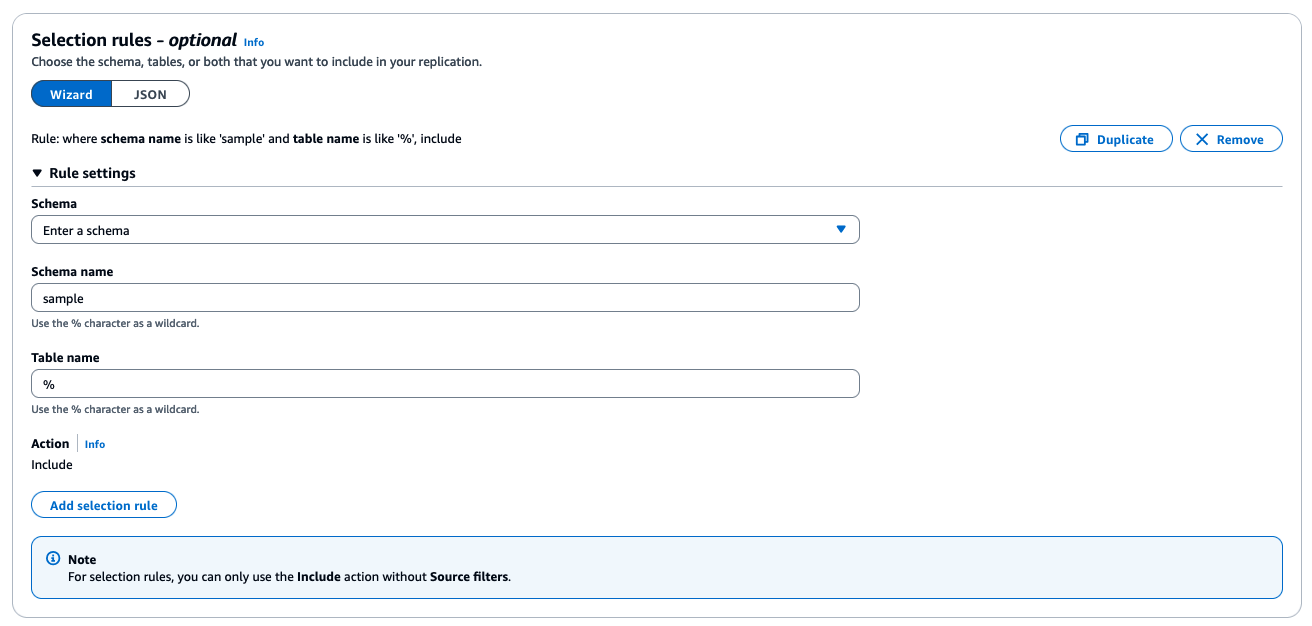Click the rule summary sentence text
The width and height of the screenshot is (1312, 626).
click(x=246, y=139)
